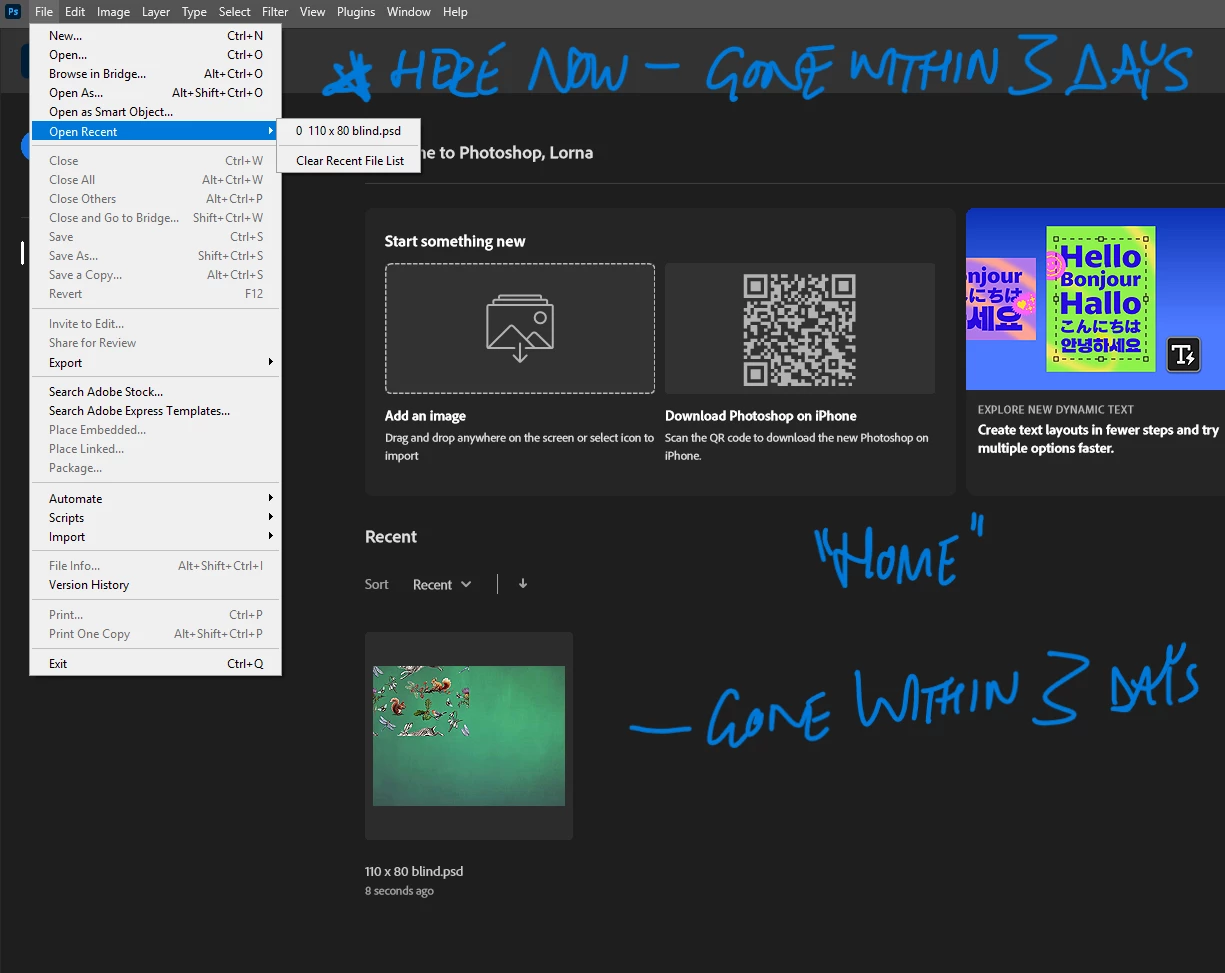The height and width of the screenshot is (973, 1225).
Task: Choose Version History in File menu
Action: coord(156,585)
